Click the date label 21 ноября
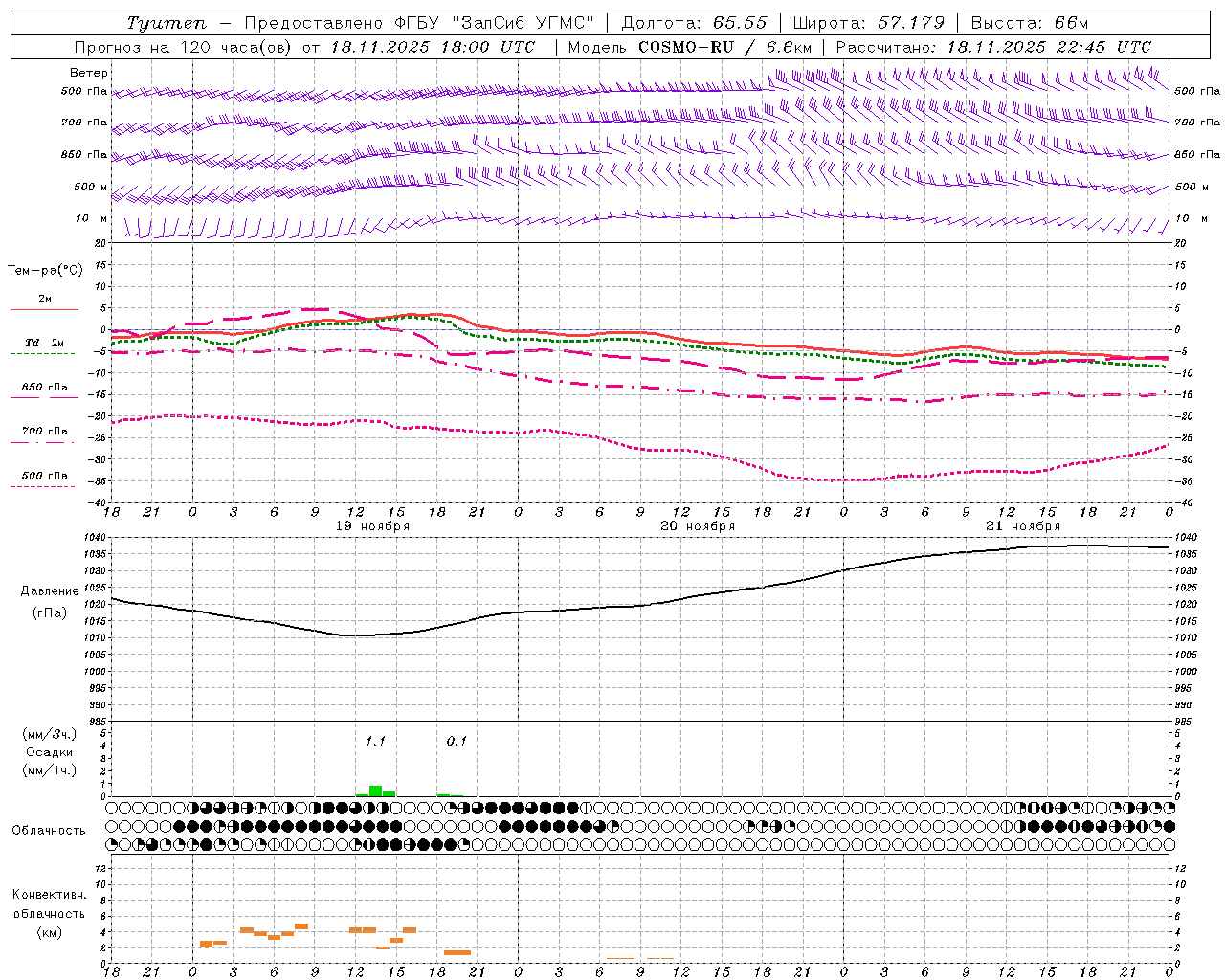Viewport: 1225px width, 980px height. [x=1023, y=526]
